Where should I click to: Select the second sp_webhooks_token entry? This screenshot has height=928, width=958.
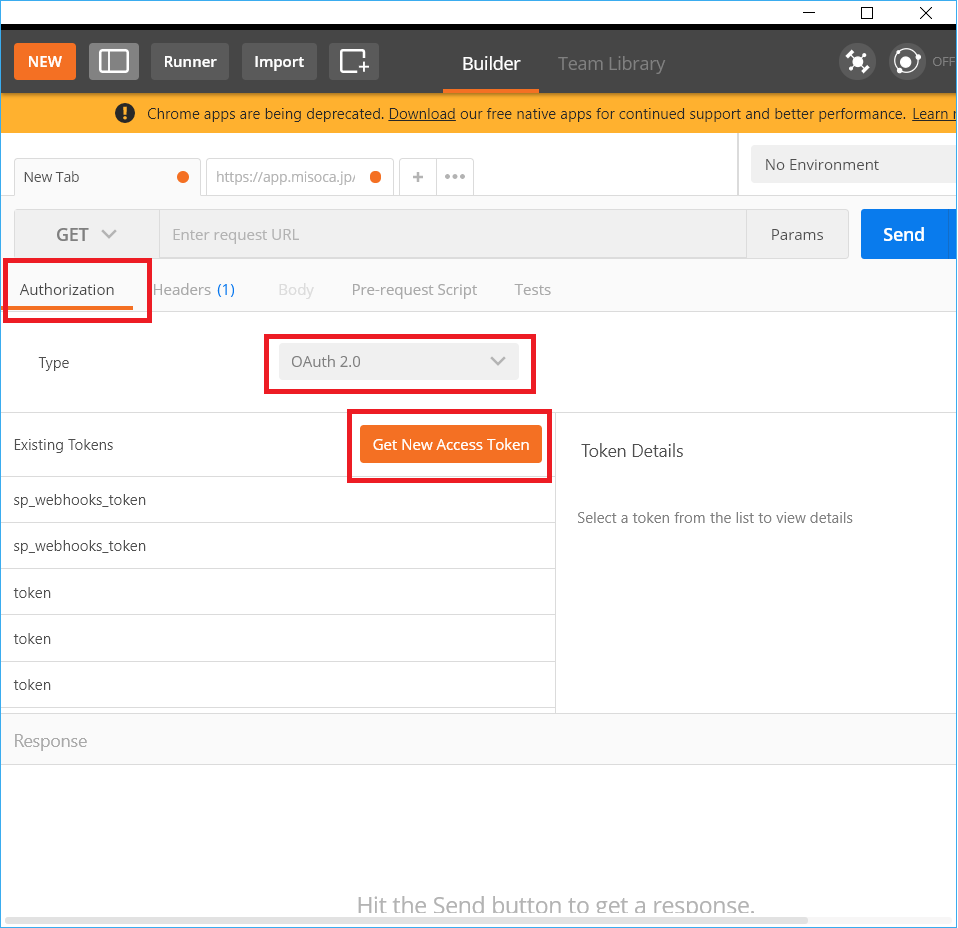[278, 546]
